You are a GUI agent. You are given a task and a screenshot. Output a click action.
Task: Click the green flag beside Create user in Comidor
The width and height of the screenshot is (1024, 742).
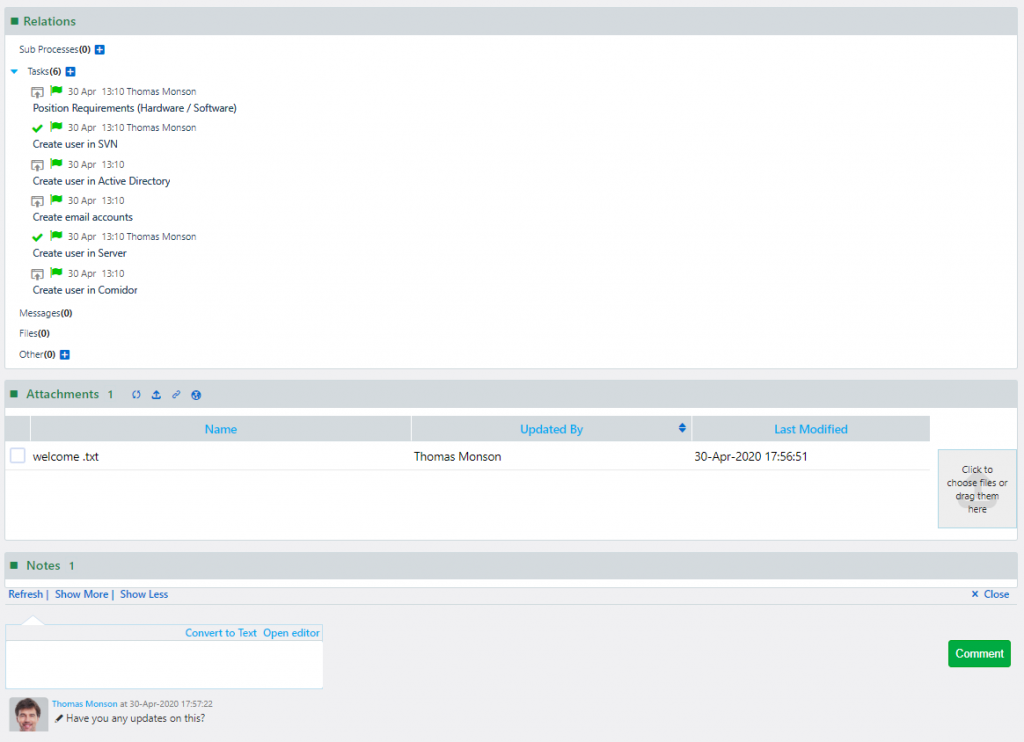coord(55,272)
